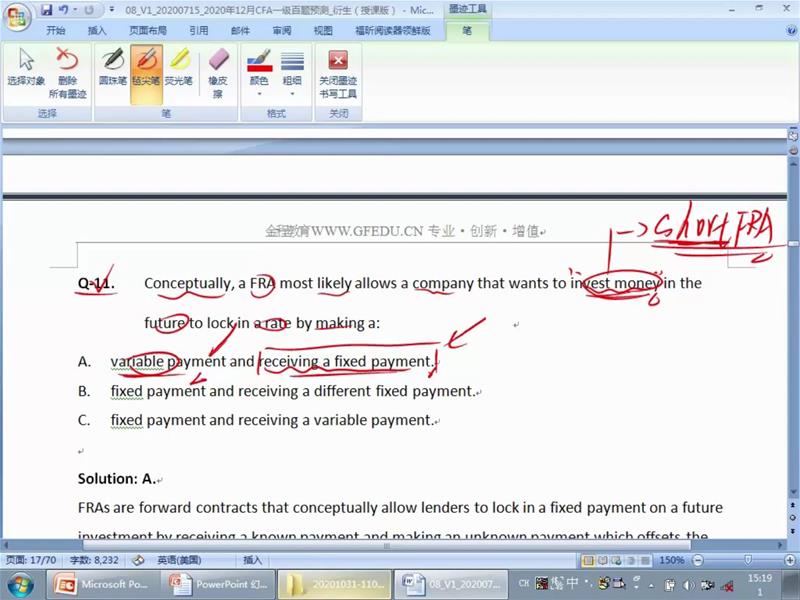800x600 pixels.
Task: Click the proofing errors status icon
Action: tap(138, 560)
